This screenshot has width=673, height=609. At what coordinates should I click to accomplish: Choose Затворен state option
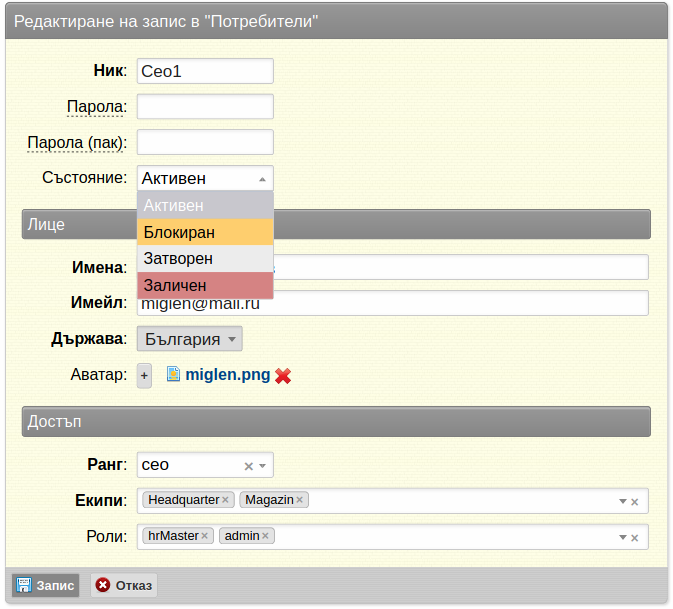coord(205,259)
